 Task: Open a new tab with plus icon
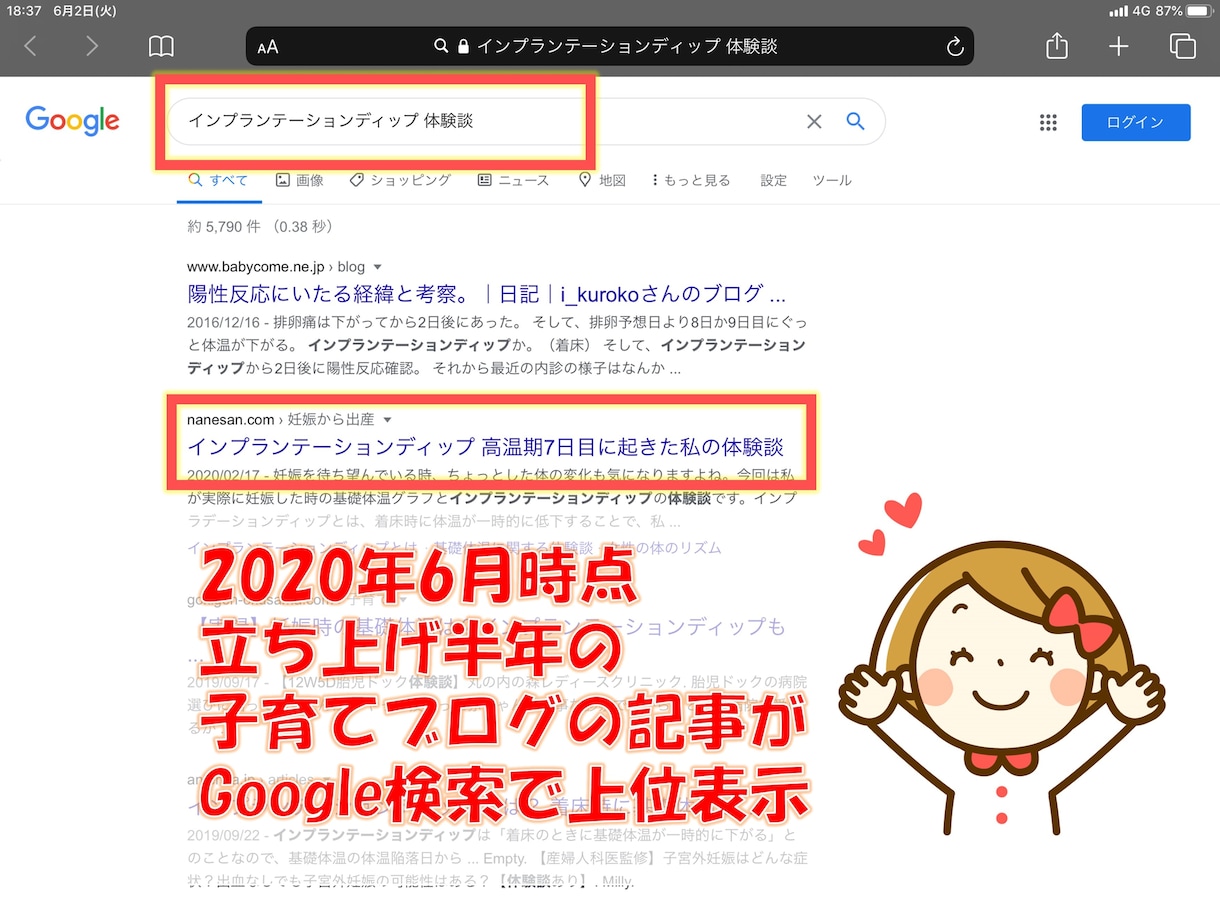(x=1119, y=46)
